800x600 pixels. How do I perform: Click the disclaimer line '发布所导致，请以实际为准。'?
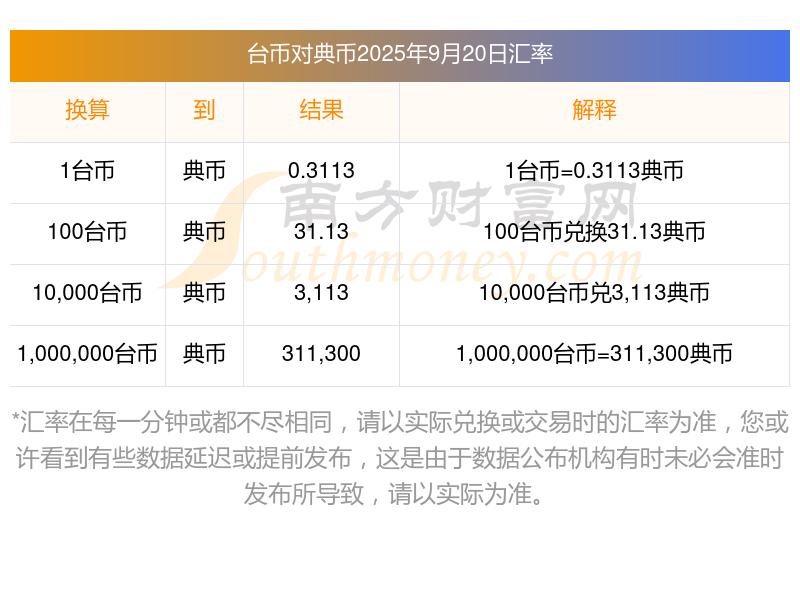click(x=396, y=494)
